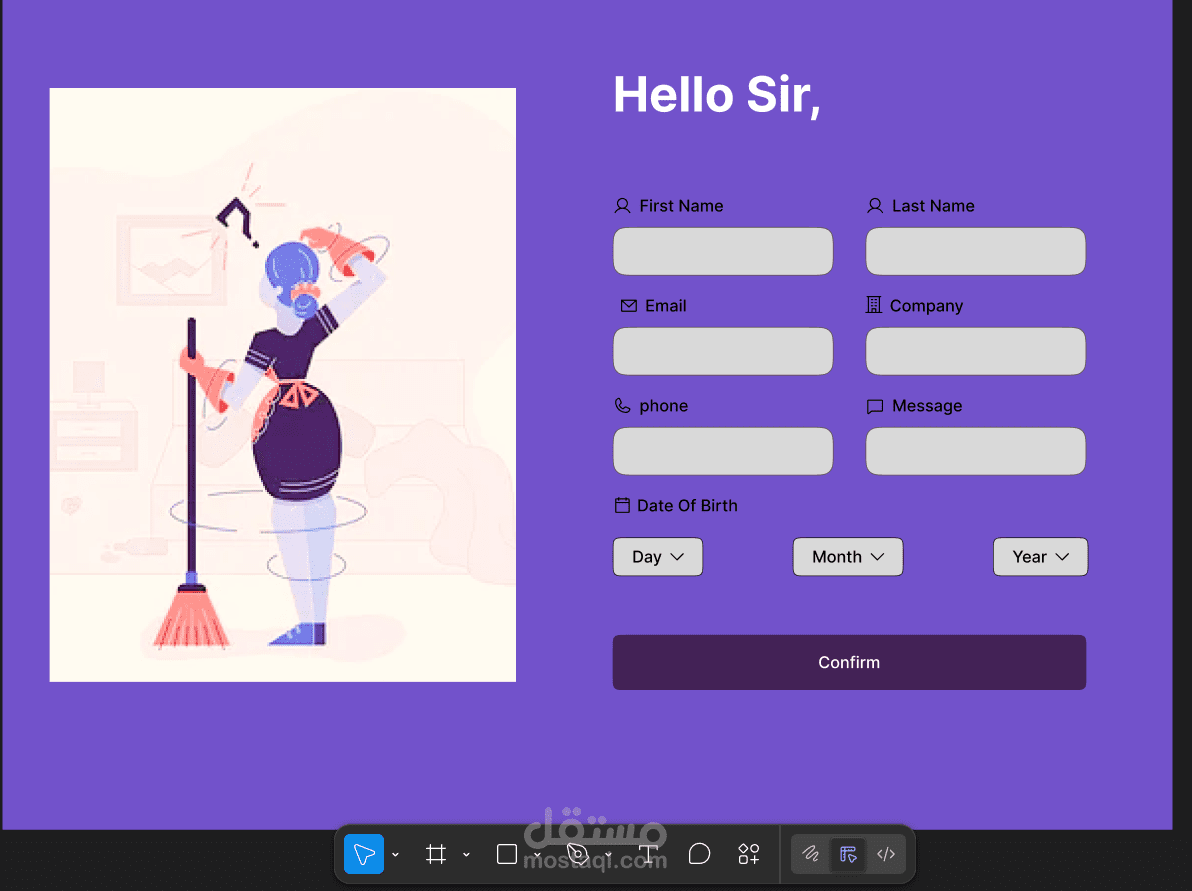Click the Message input field

[975, 451]
